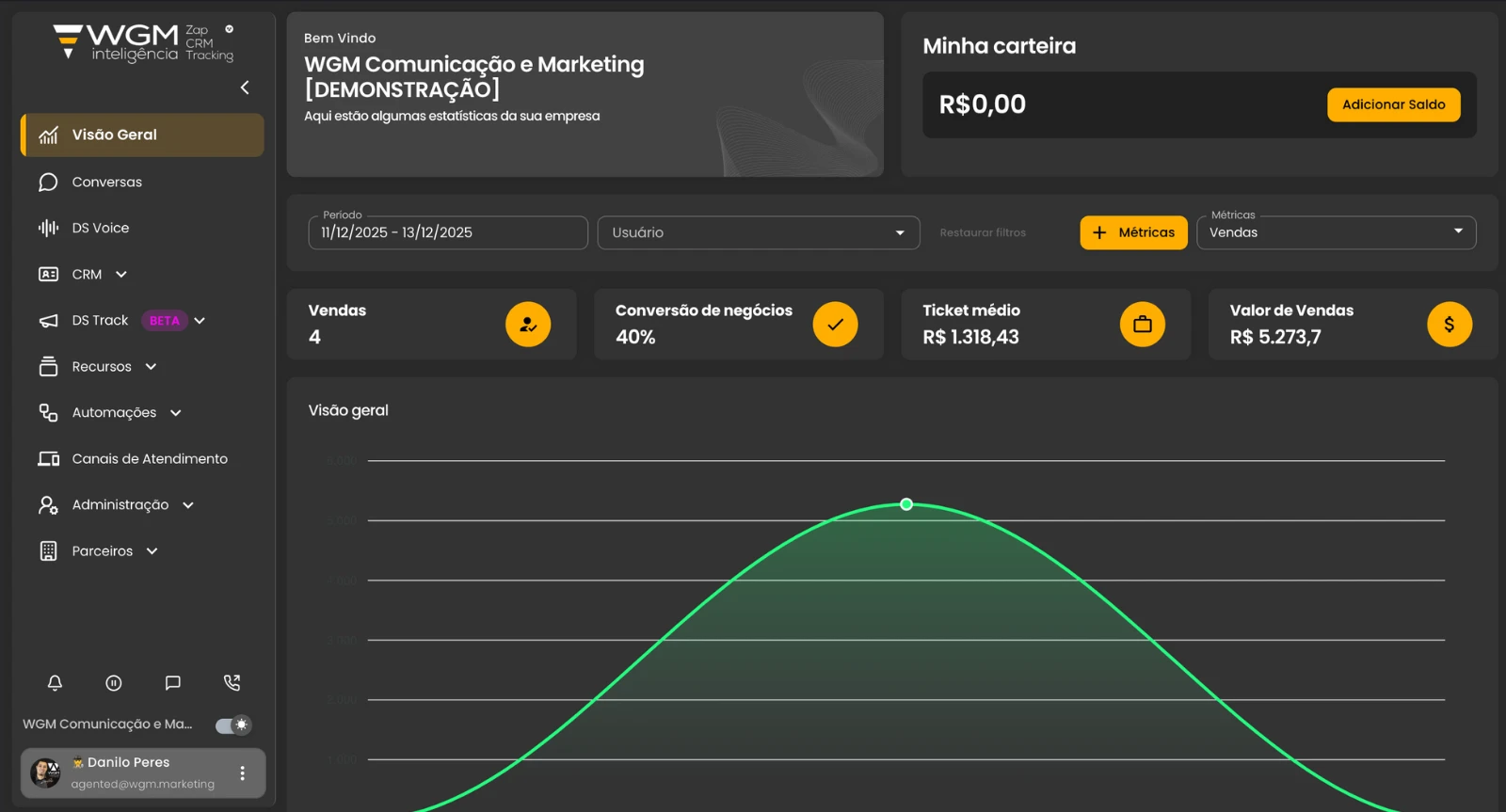
Task: Expand the CRM menu chevron
Action: (121, 275)
